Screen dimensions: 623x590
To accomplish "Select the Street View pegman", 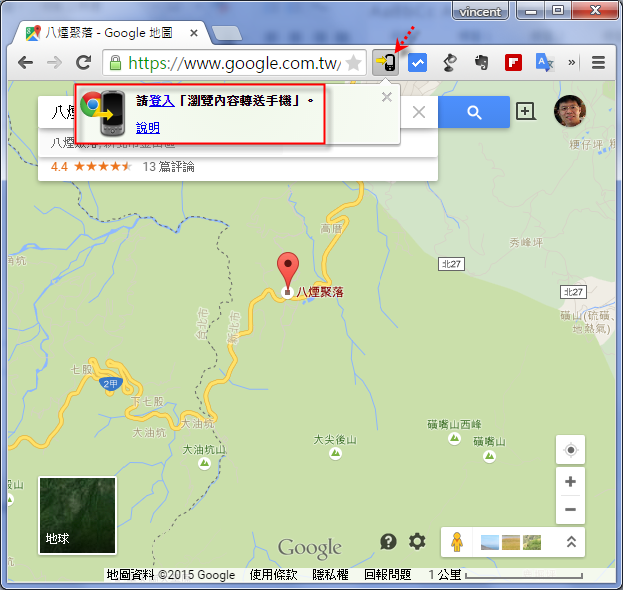I will coord(457,542).
